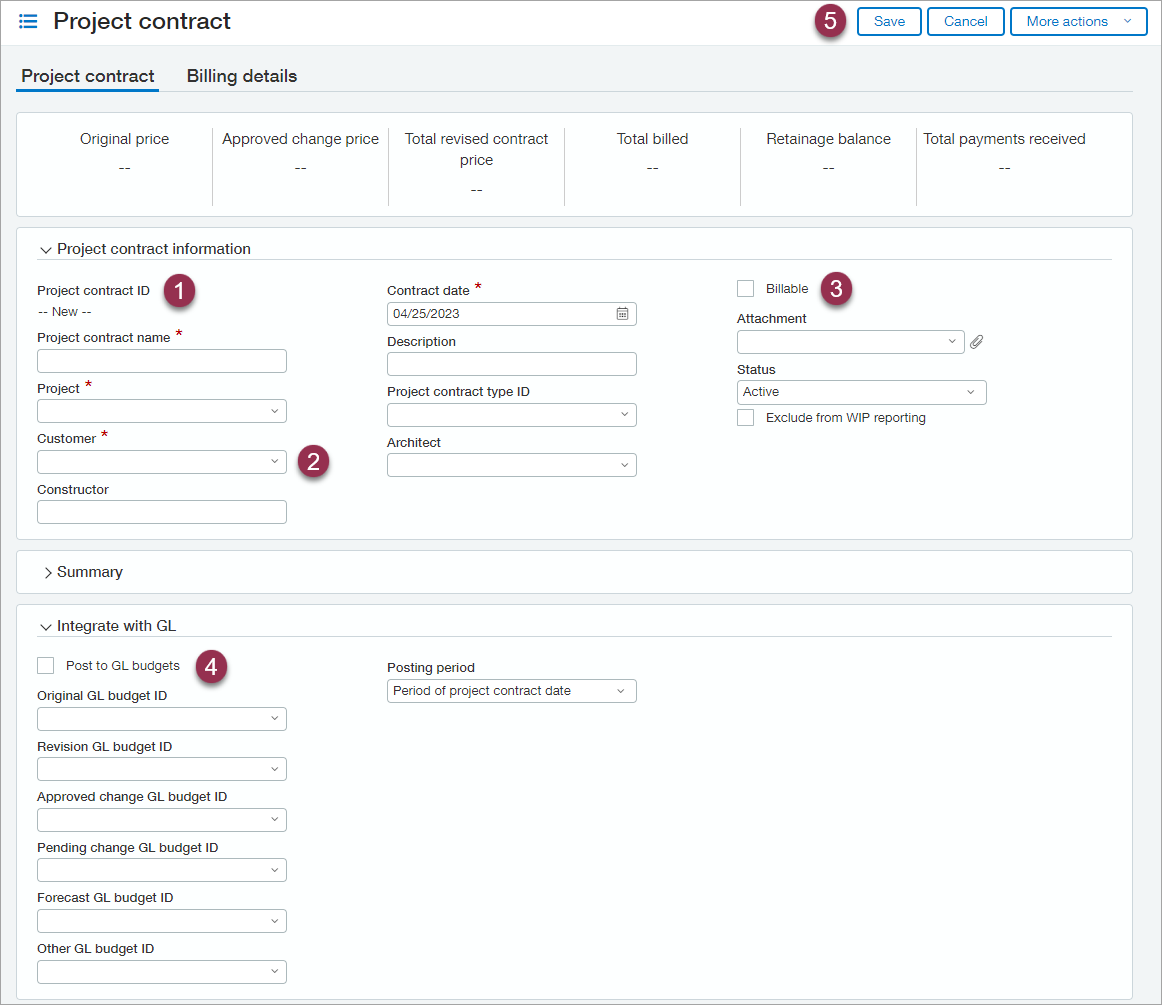This screenshot has width=1162, height=1005.
Task: Switch to the Billing details tab
Action: click(x=241, y=75)
